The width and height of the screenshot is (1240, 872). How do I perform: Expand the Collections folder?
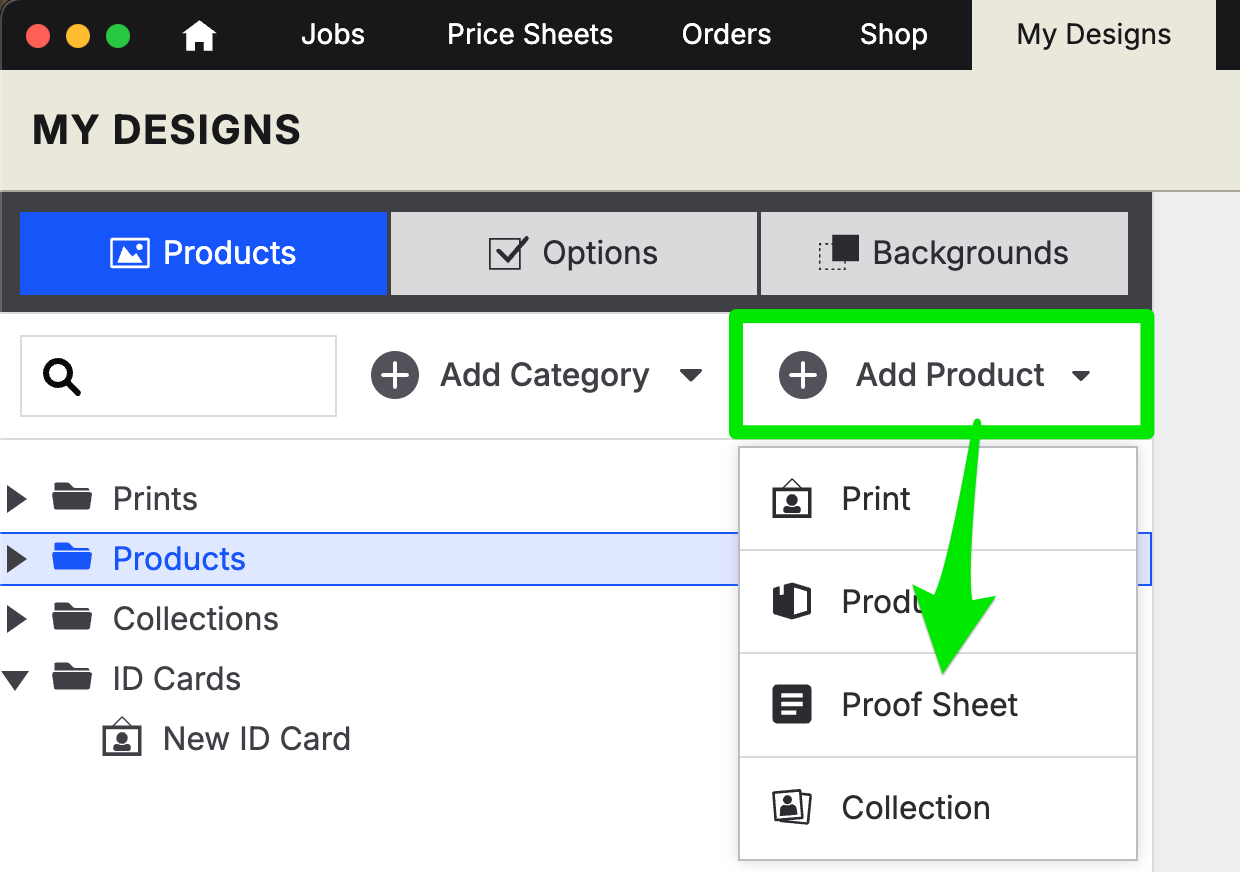point(16,619)
